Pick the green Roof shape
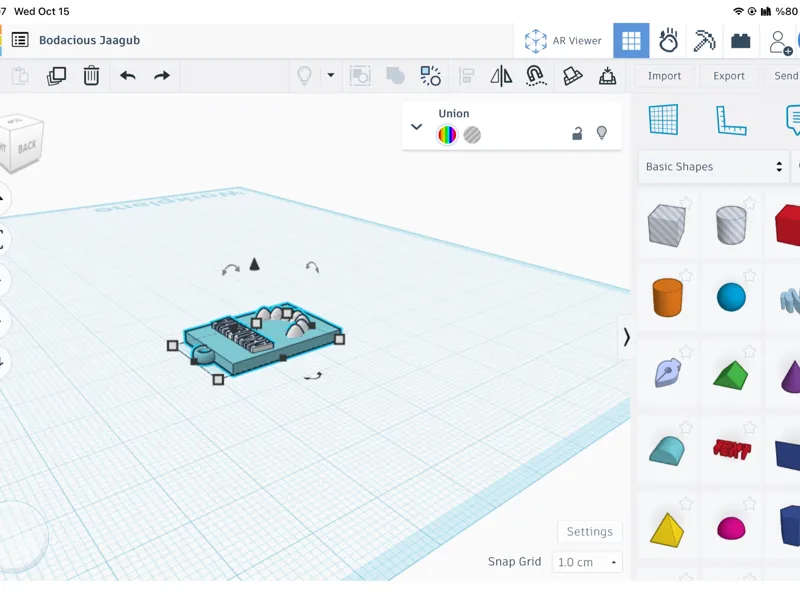This screenshot has width=800, height=600. [731, 375]
